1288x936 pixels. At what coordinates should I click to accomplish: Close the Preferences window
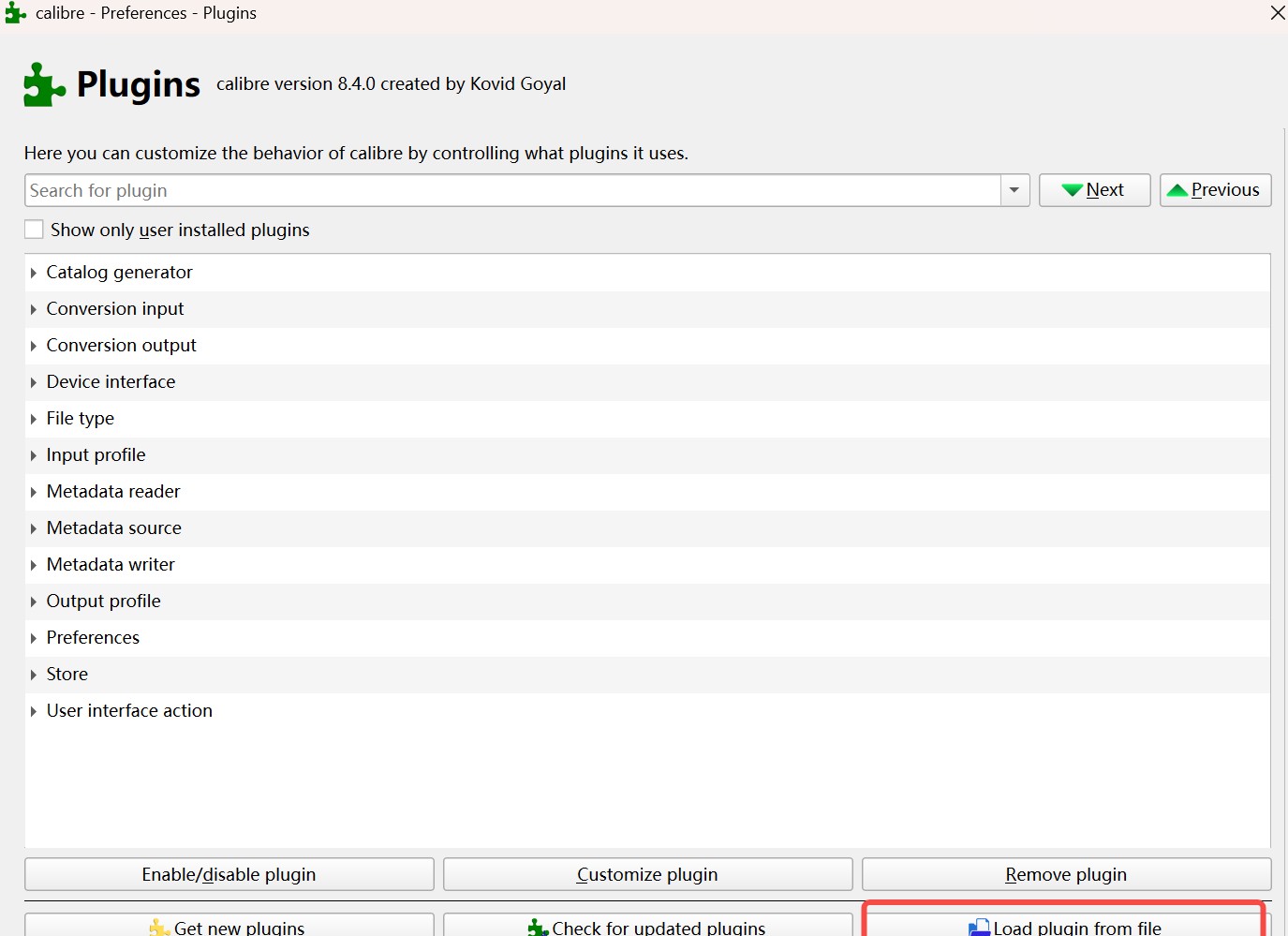pos(1277,13)
